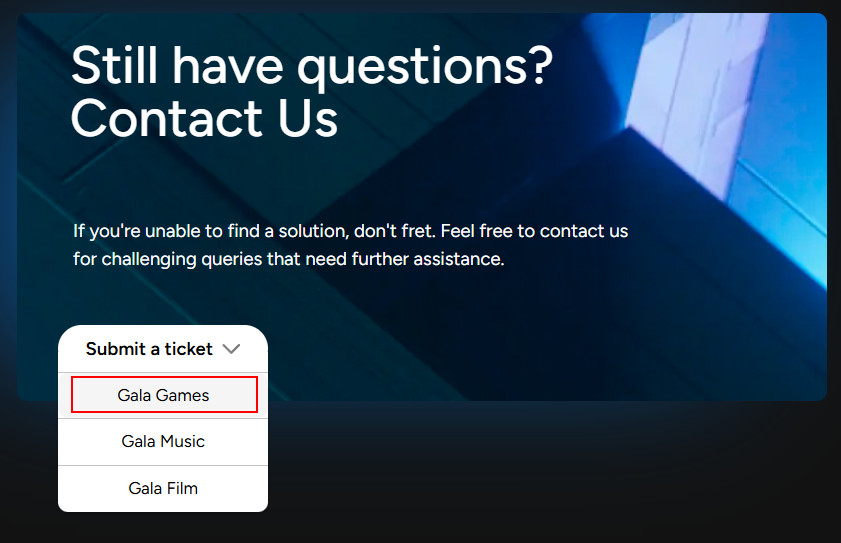
Task: Click the word 'Games' in first option
Action: click(182, 395)
